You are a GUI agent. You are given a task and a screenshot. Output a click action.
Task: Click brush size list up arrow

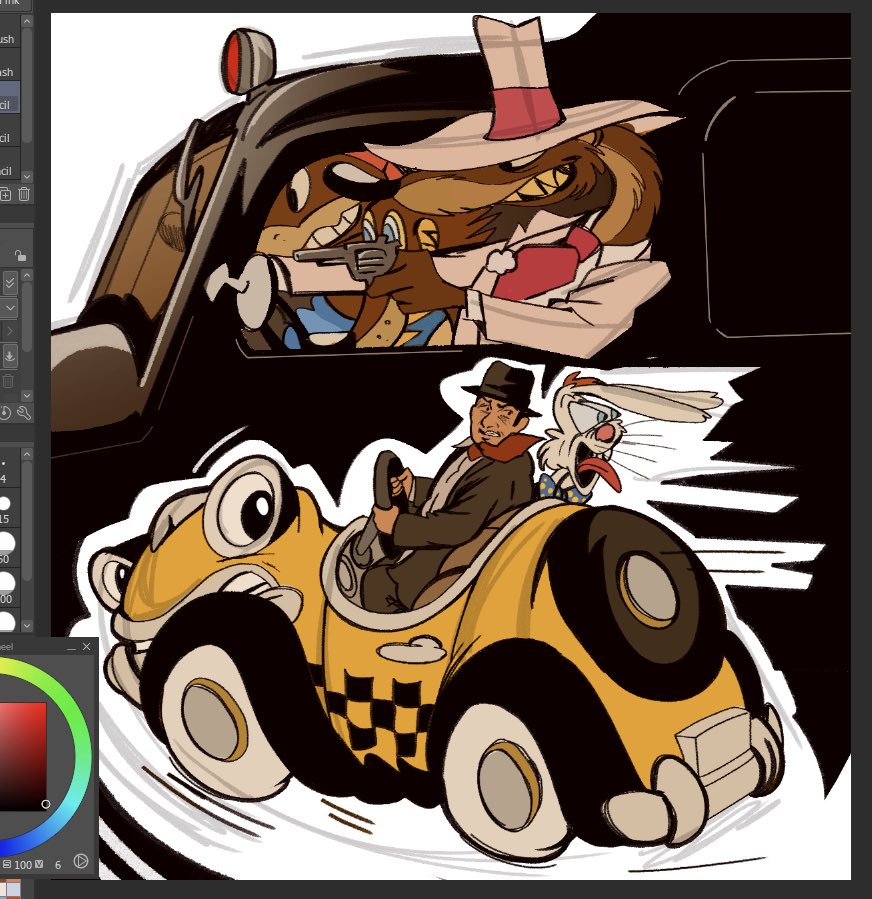pyautogui.click(x=27, y=454)
